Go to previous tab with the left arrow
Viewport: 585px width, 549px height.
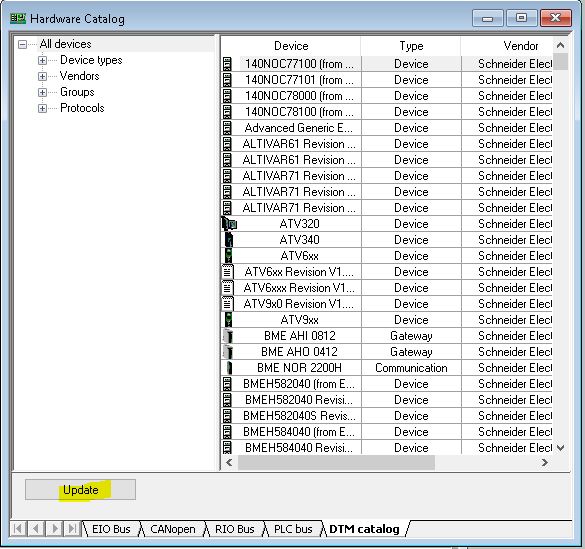(x=35, y=529)
